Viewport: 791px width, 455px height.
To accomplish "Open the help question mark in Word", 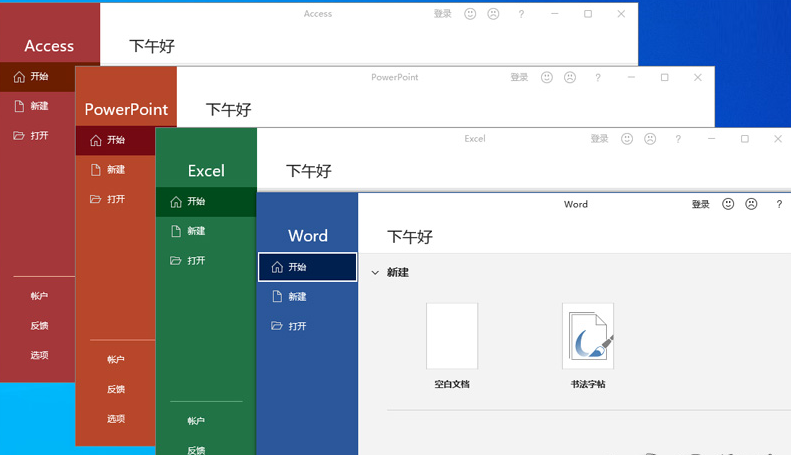I will (x=779, y=204).
